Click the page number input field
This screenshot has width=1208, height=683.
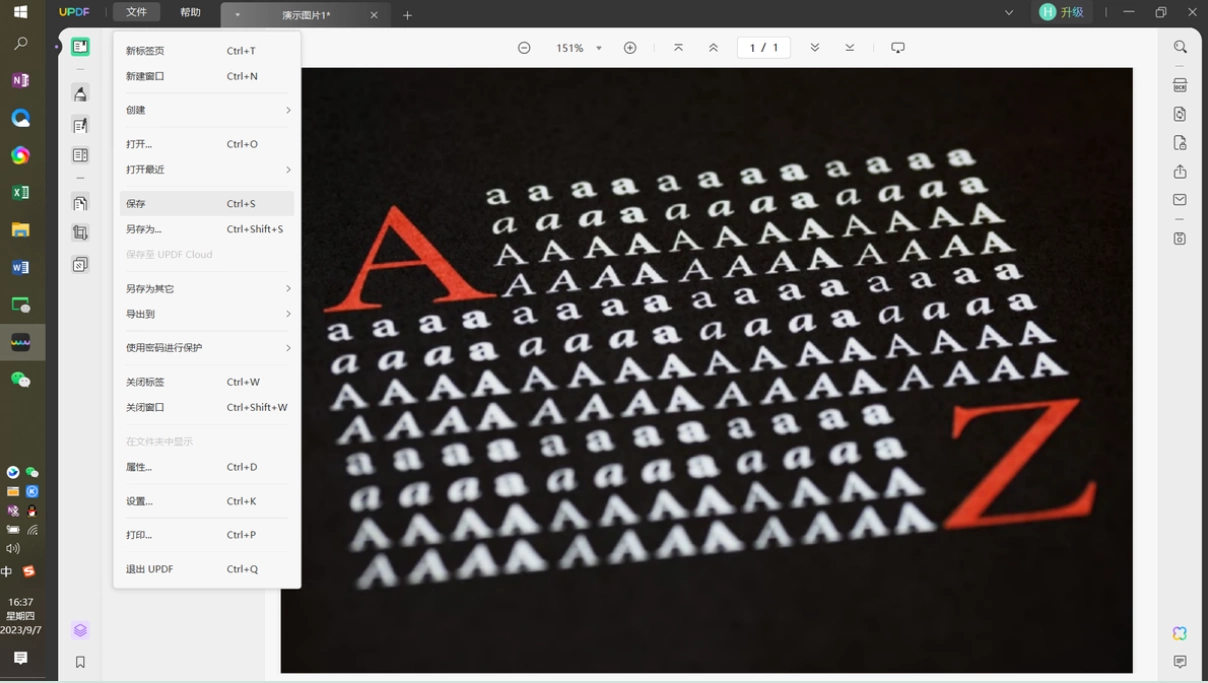(x=763, y=48)
